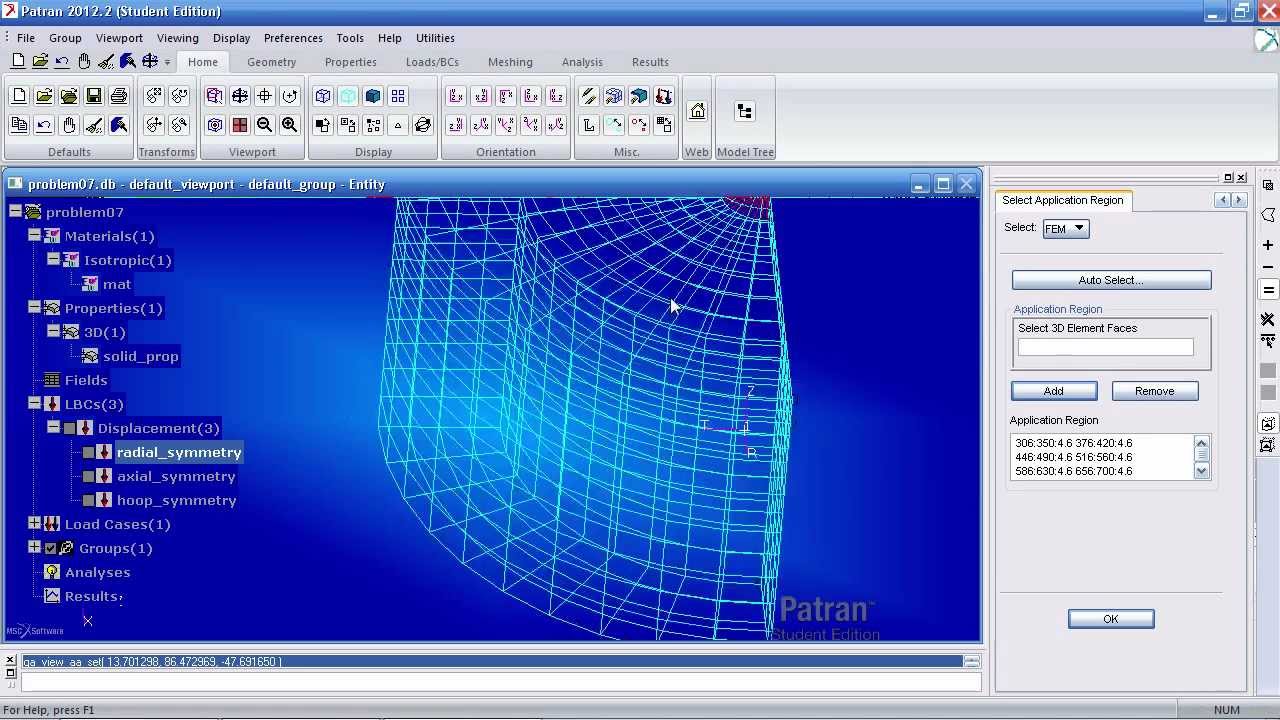The width and height of the screenshot is (1280, 720).
Task: Collapse the Properties(1) tree node
Action: coord(34,307)
